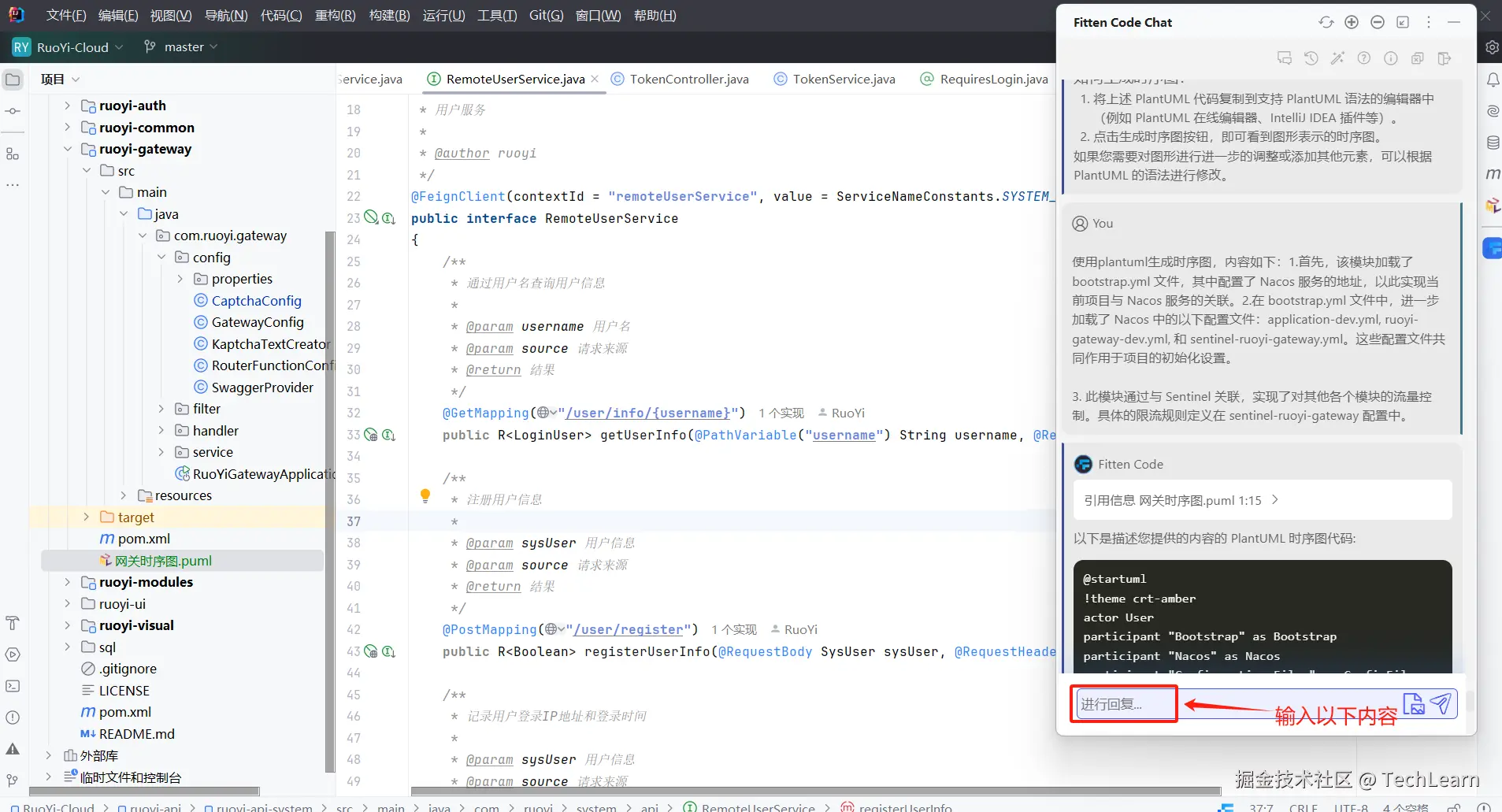Refresh the Fitten Code Chat panel
The image size is (1502, 812).
tap(1326, 22)
